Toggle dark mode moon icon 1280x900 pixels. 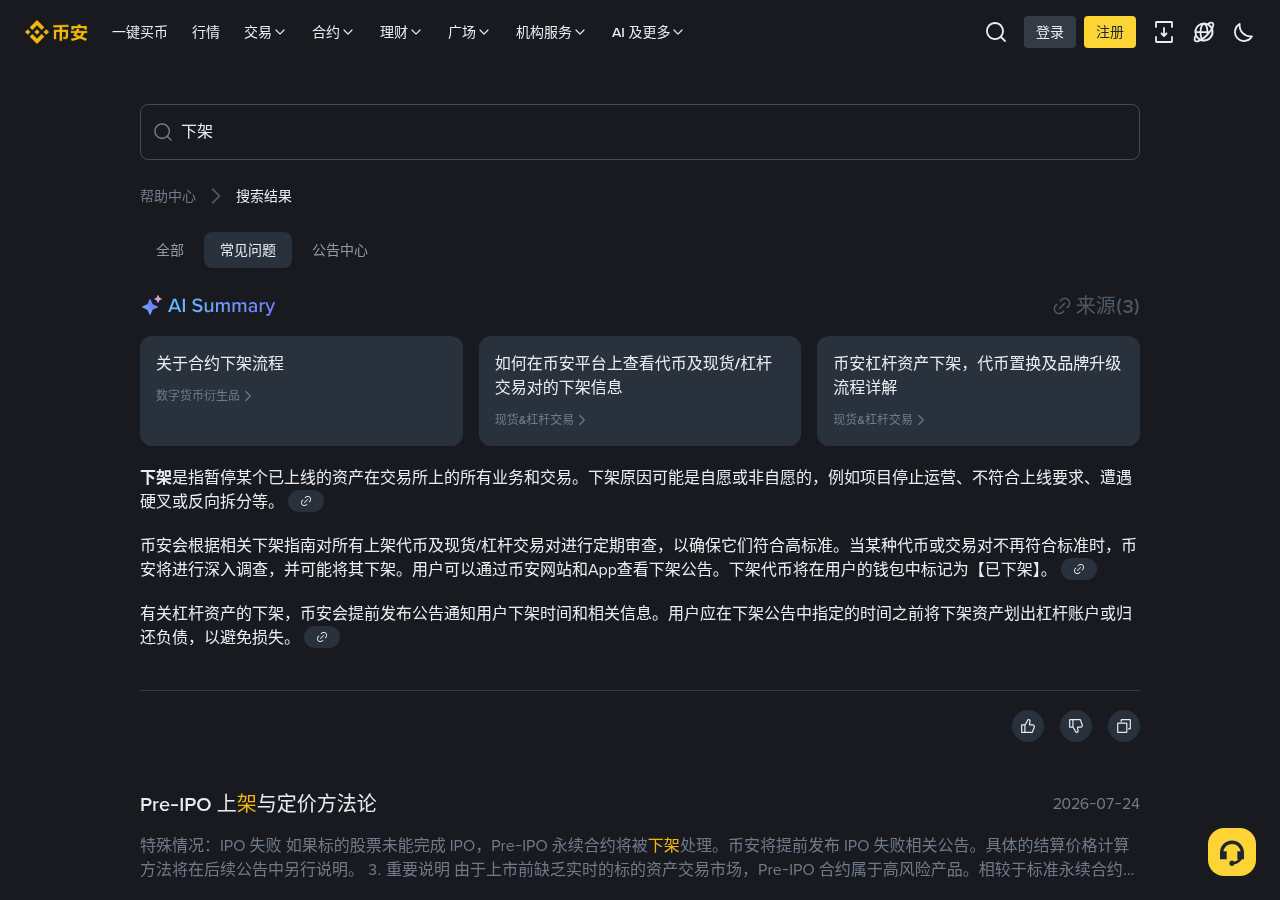1244,32
